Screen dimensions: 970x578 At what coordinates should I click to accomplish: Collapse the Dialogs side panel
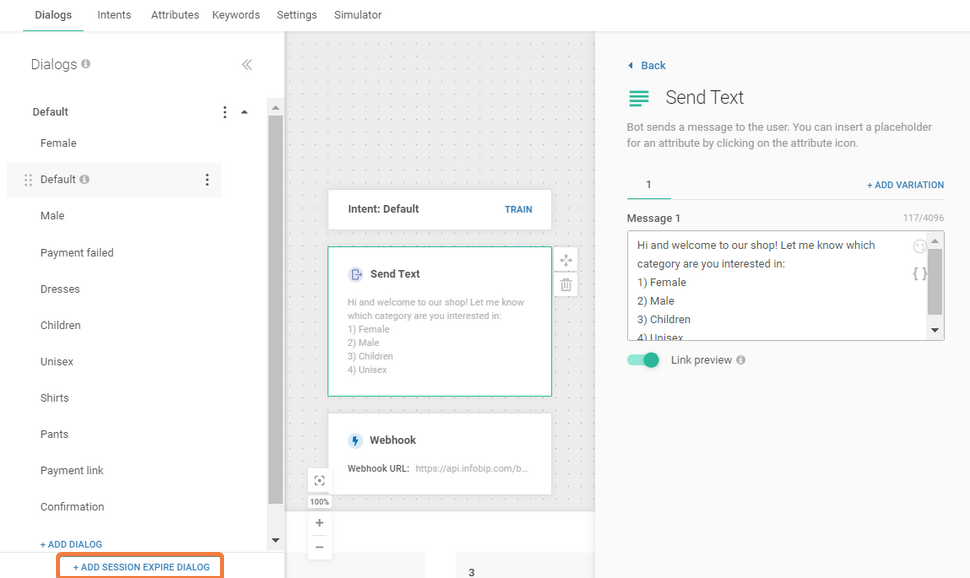point(247,65)
